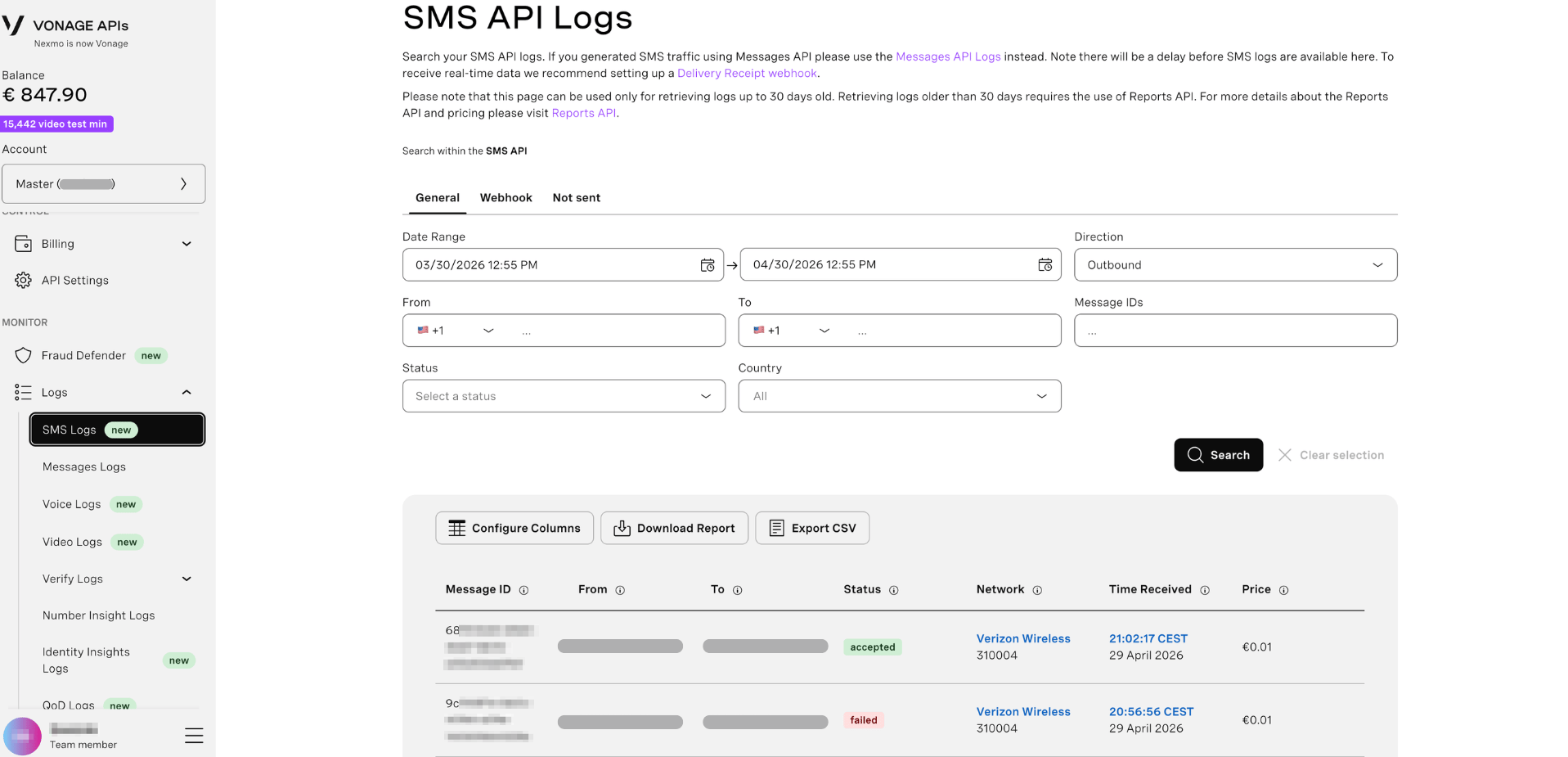Collapse the Logs section chevron
The image size is (1568, 757).
(186, 393)
